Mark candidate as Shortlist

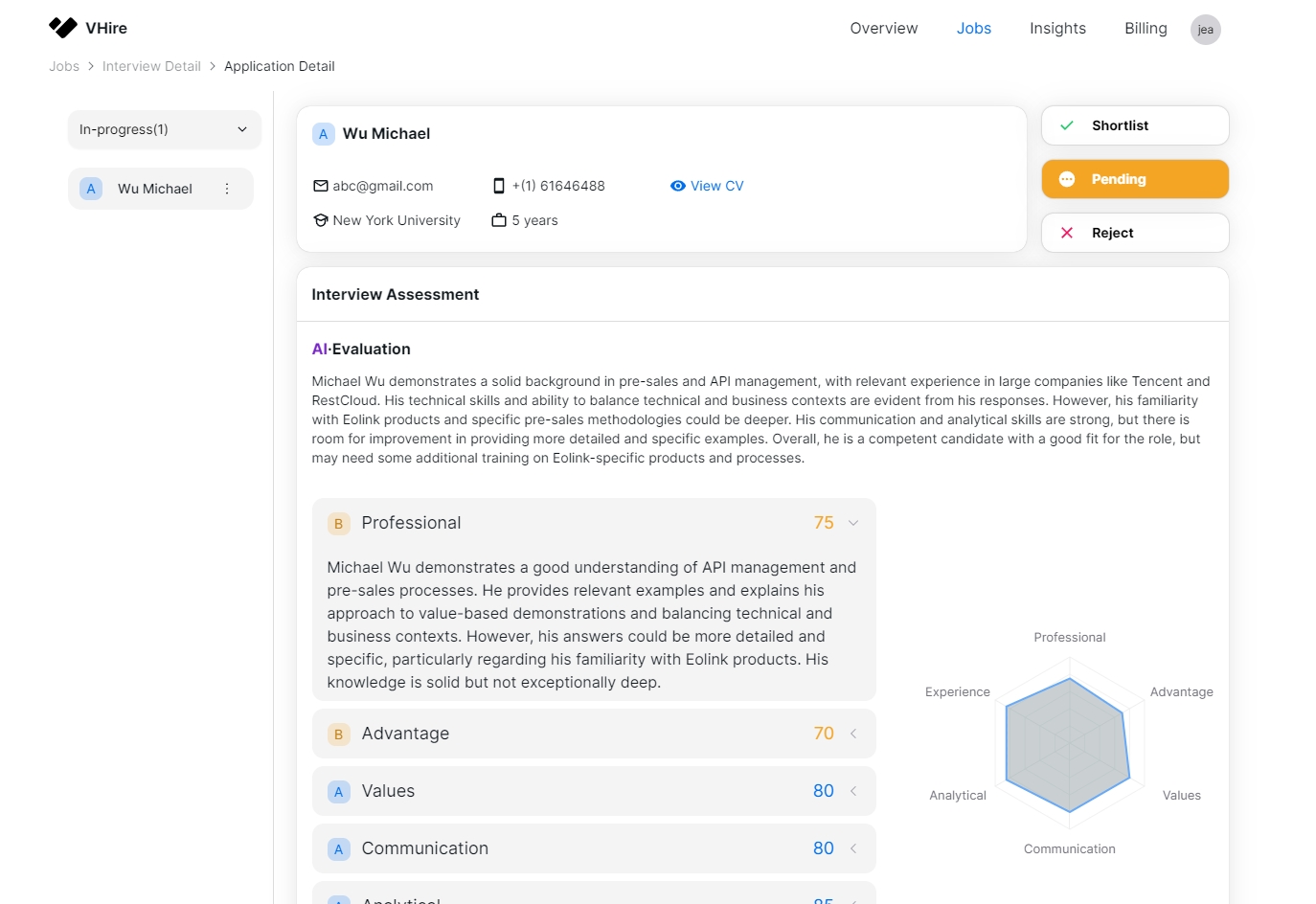1135,125
